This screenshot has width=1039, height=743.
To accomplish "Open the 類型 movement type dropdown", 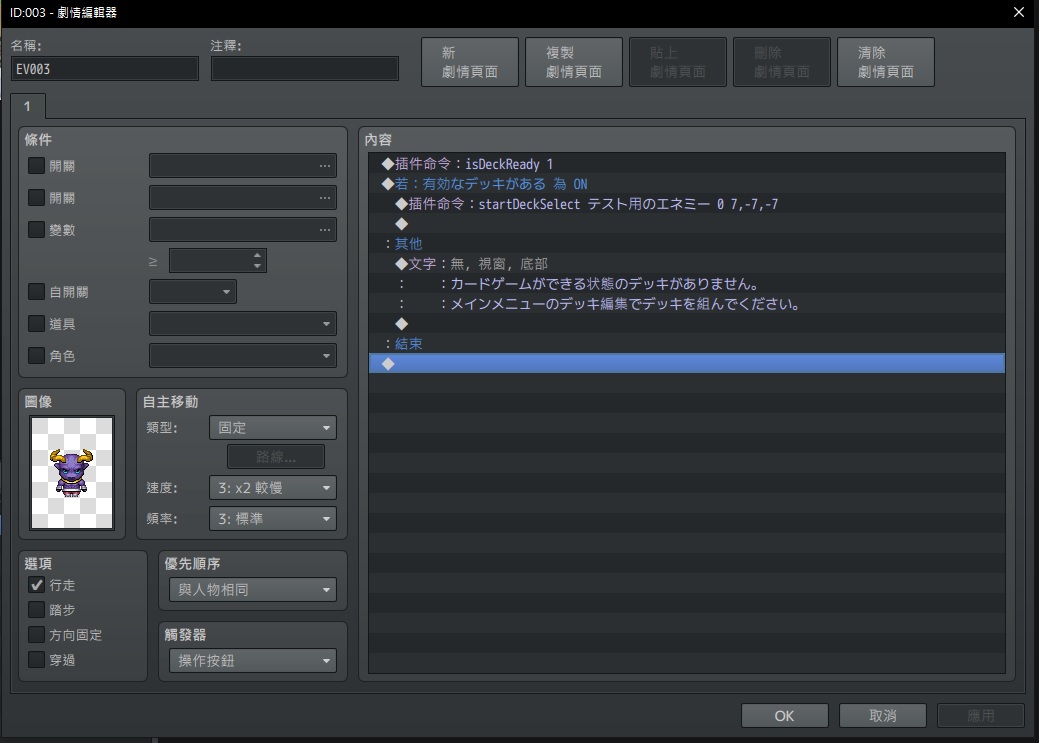I will (272, 428).
